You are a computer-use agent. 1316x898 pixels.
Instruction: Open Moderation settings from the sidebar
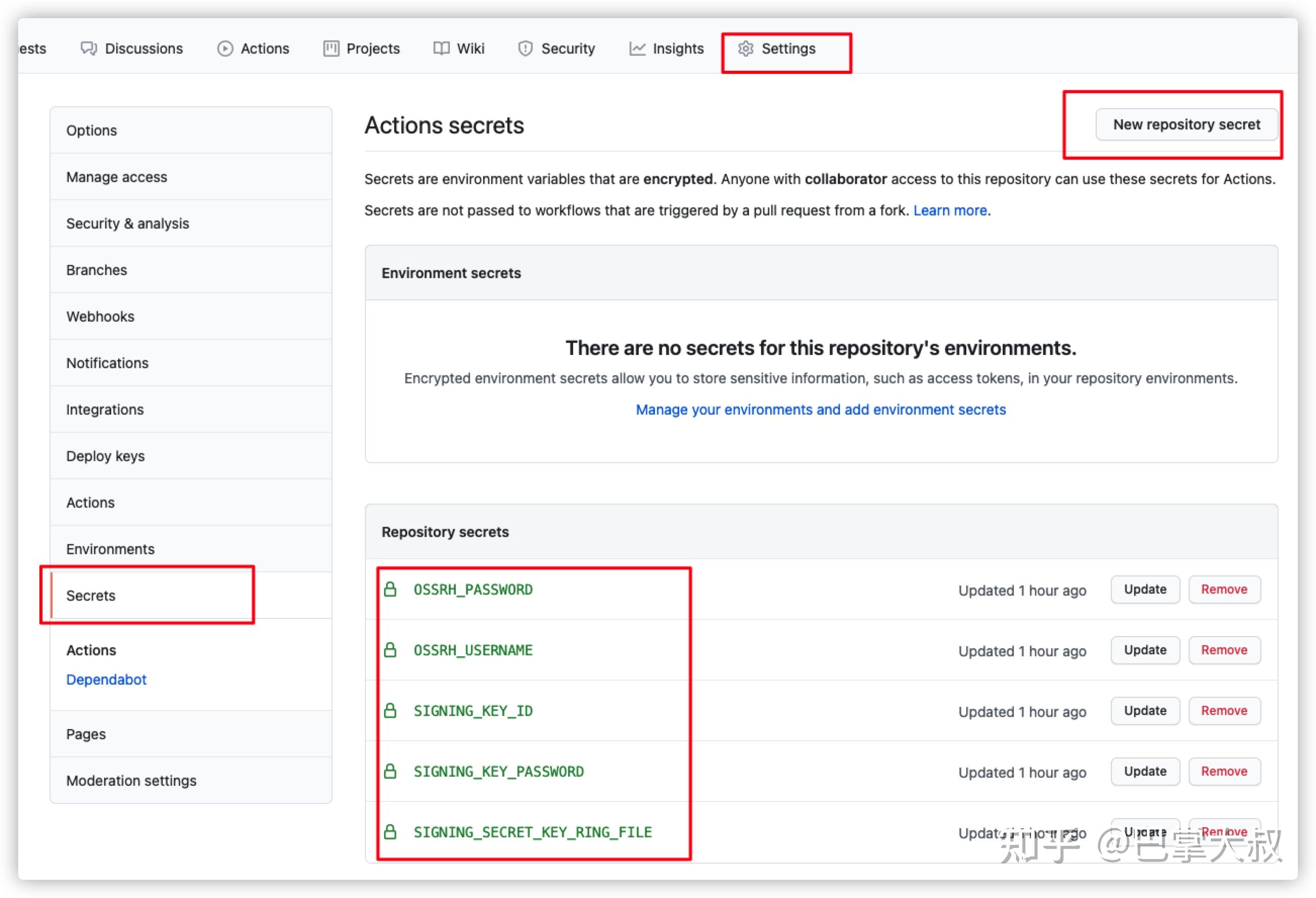[132, 780]
